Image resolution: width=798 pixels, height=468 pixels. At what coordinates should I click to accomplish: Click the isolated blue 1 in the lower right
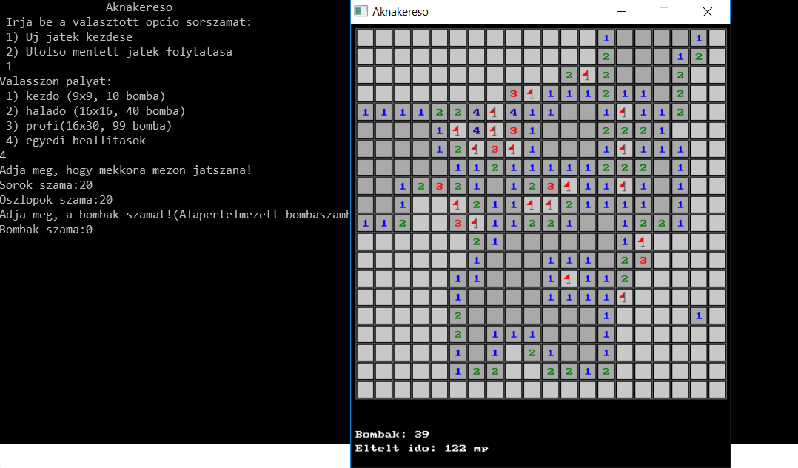point(699,316)
